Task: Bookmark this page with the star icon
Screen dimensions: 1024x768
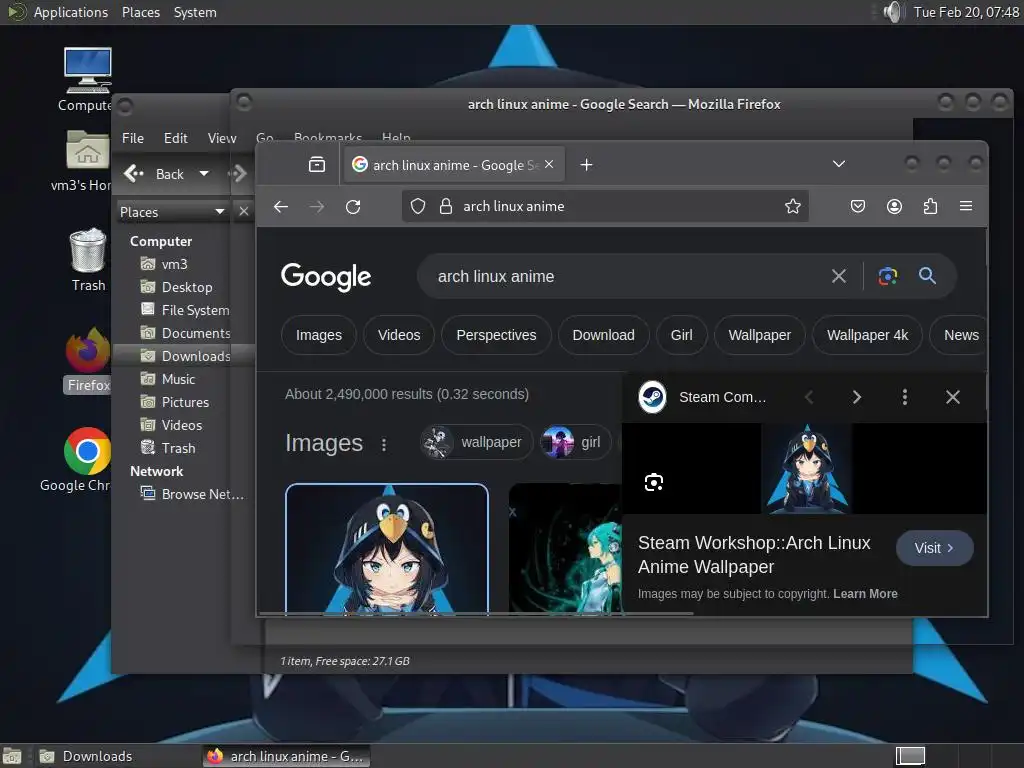Action: [x=793, y=206]
